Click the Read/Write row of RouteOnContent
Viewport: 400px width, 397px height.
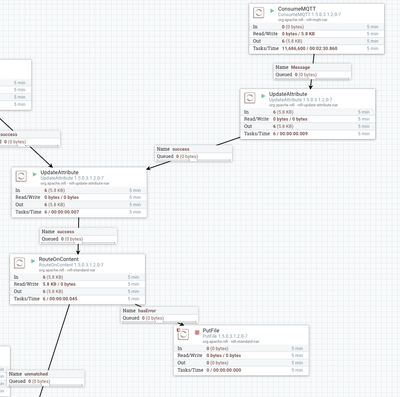pyautogui.click(x=77, y=284)
